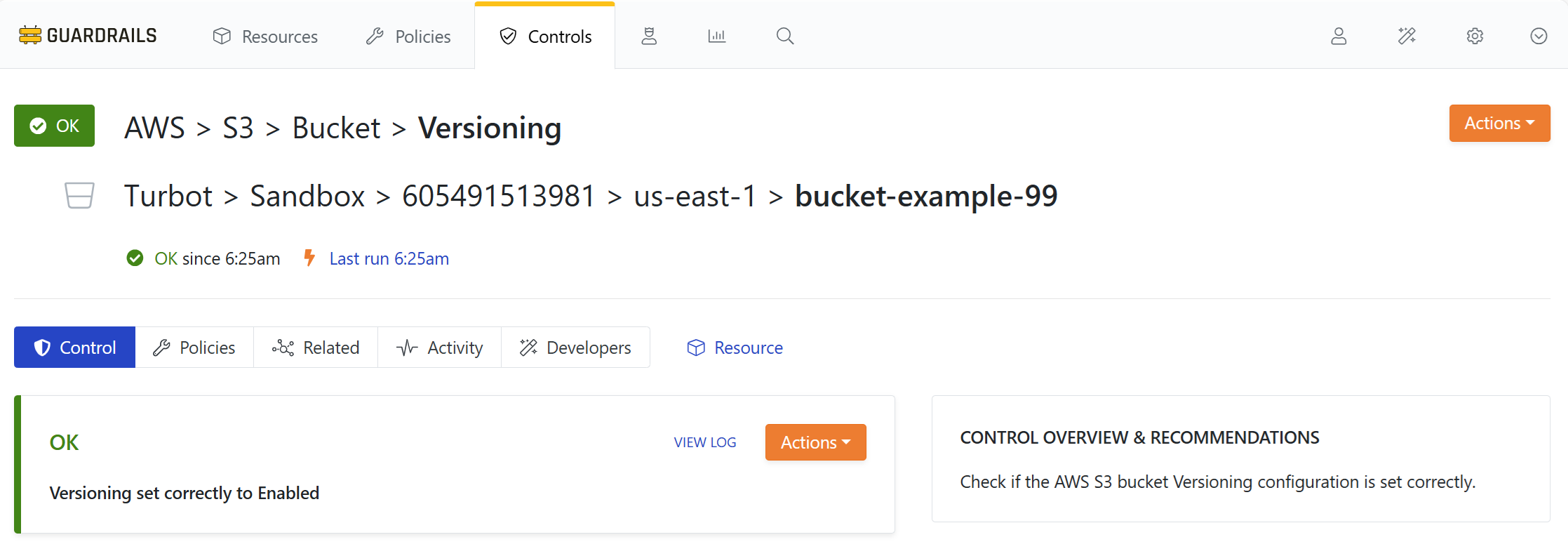Open the Policies top navigation tab
Image resolution: width=1568 pixels, height=556 pixels.
pyautogui.click(x=408, y=37)
